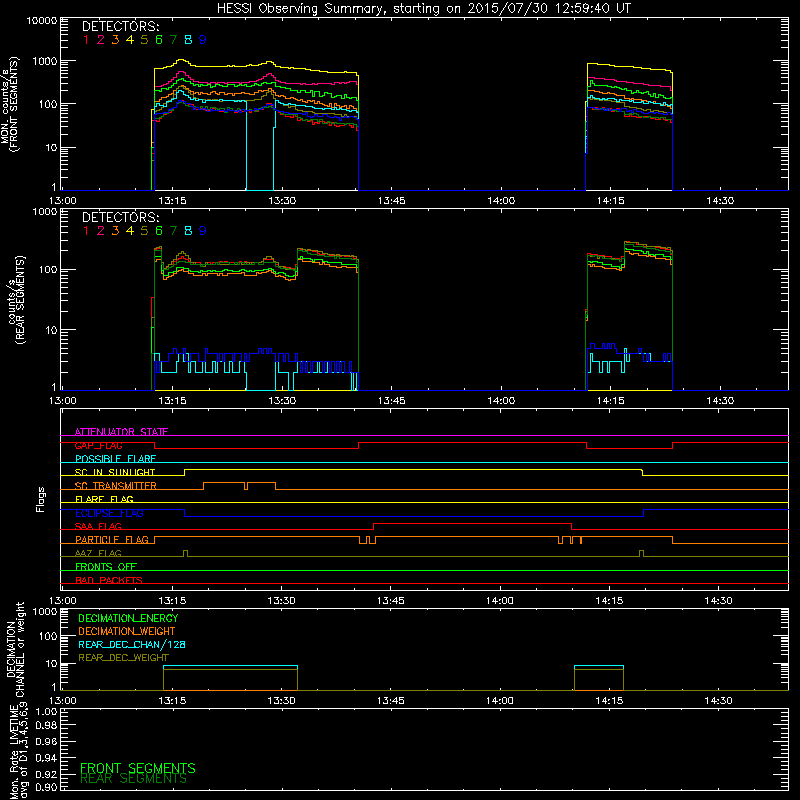Image resolution: width=800 pixels, height=800 pixels.
Task: Click the HESSI Observing Summary title text
Action: pyautogui.click(x=423, y=9)
